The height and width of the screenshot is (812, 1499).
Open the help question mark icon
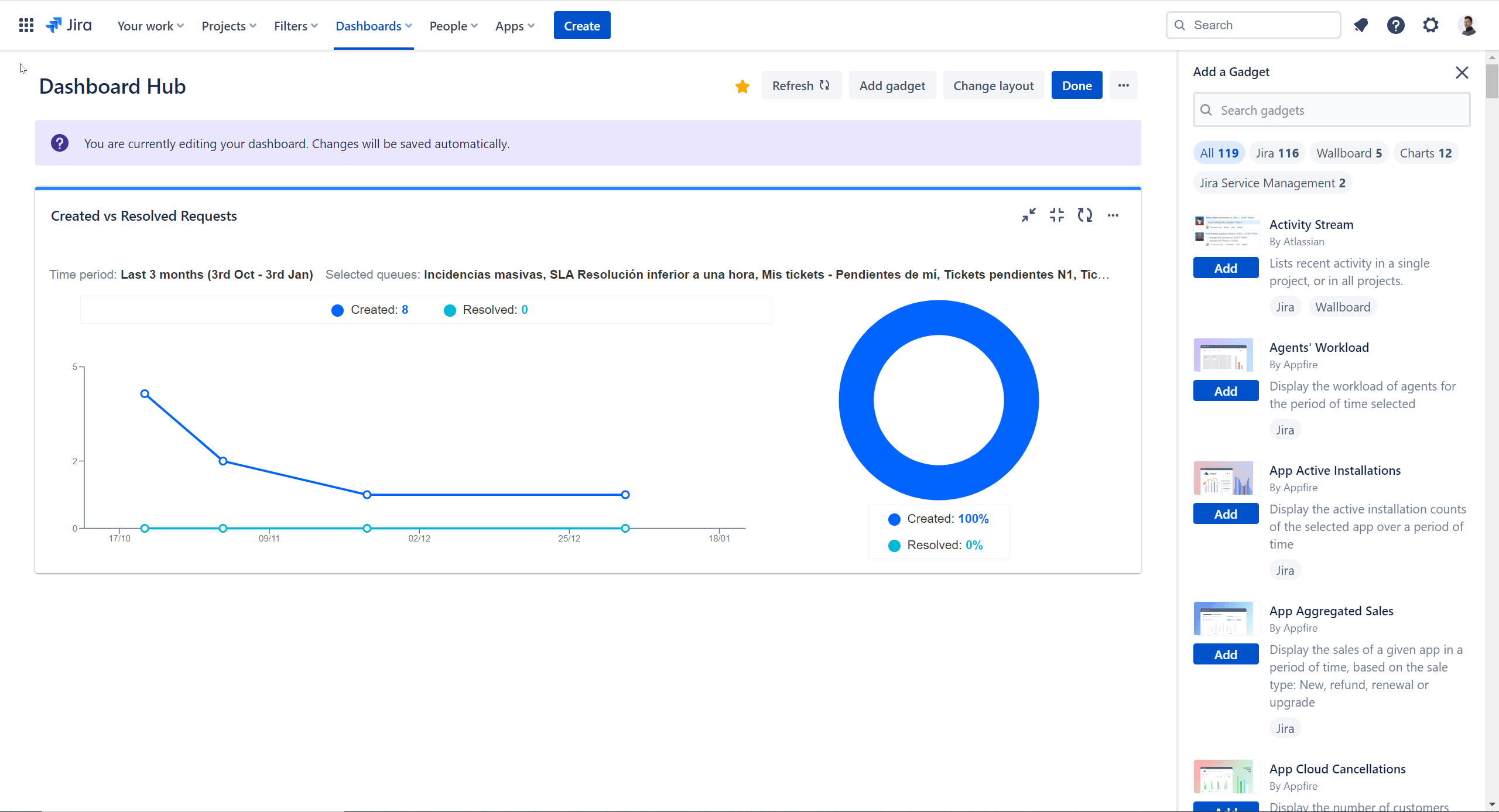point(1395,25)
